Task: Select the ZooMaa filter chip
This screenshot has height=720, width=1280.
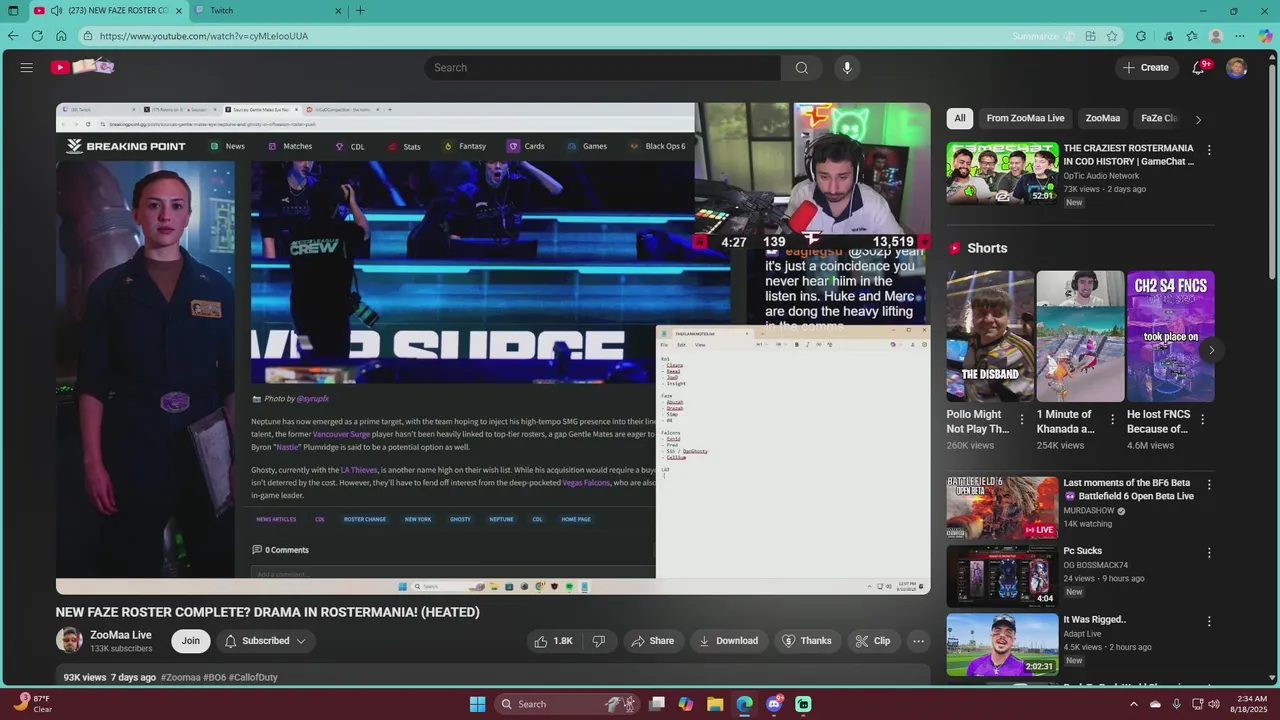Action: 1103,118
